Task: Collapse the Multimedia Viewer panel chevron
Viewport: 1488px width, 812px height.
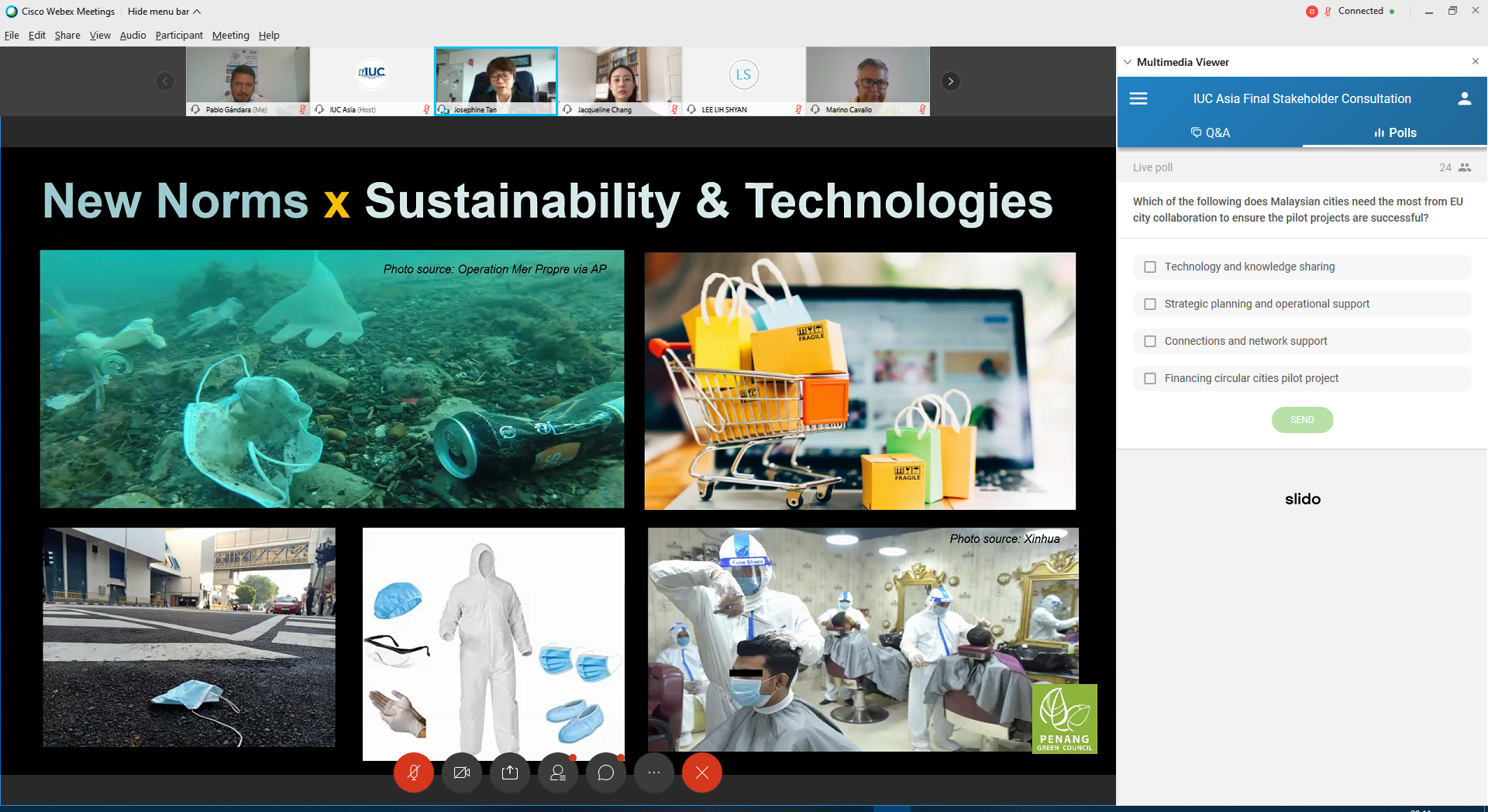Action: pyautogui.click(x=1128, y=62)
